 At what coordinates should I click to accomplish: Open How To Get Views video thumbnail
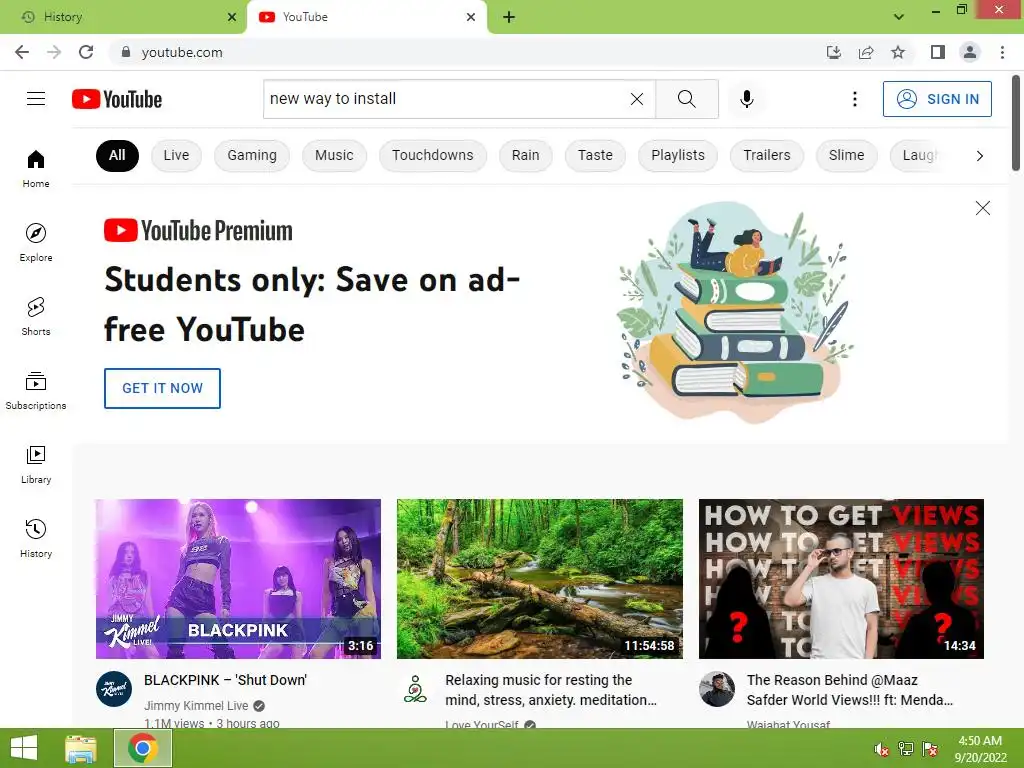pyautogui.click(x=841, y=579)
